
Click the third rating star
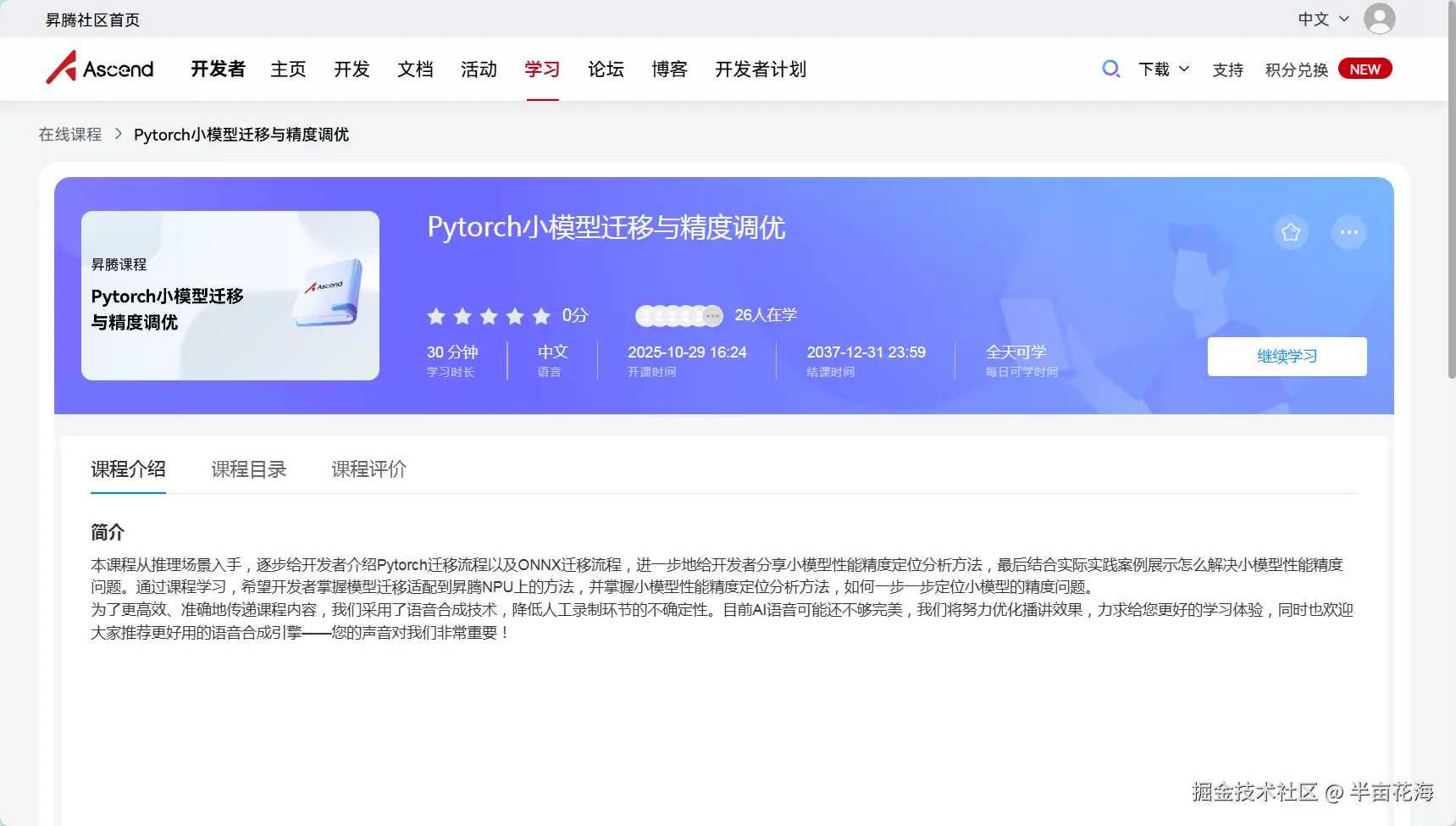(x=489, y=316)
